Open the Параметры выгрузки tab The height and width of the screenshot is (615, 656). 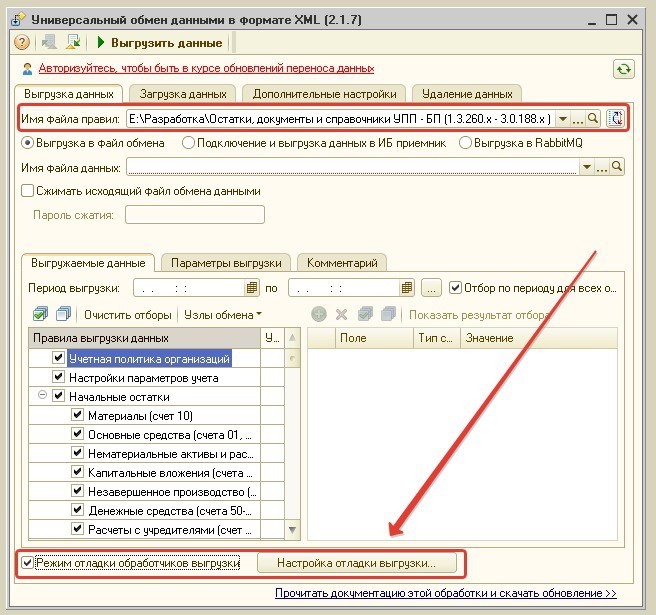[226, 263]
